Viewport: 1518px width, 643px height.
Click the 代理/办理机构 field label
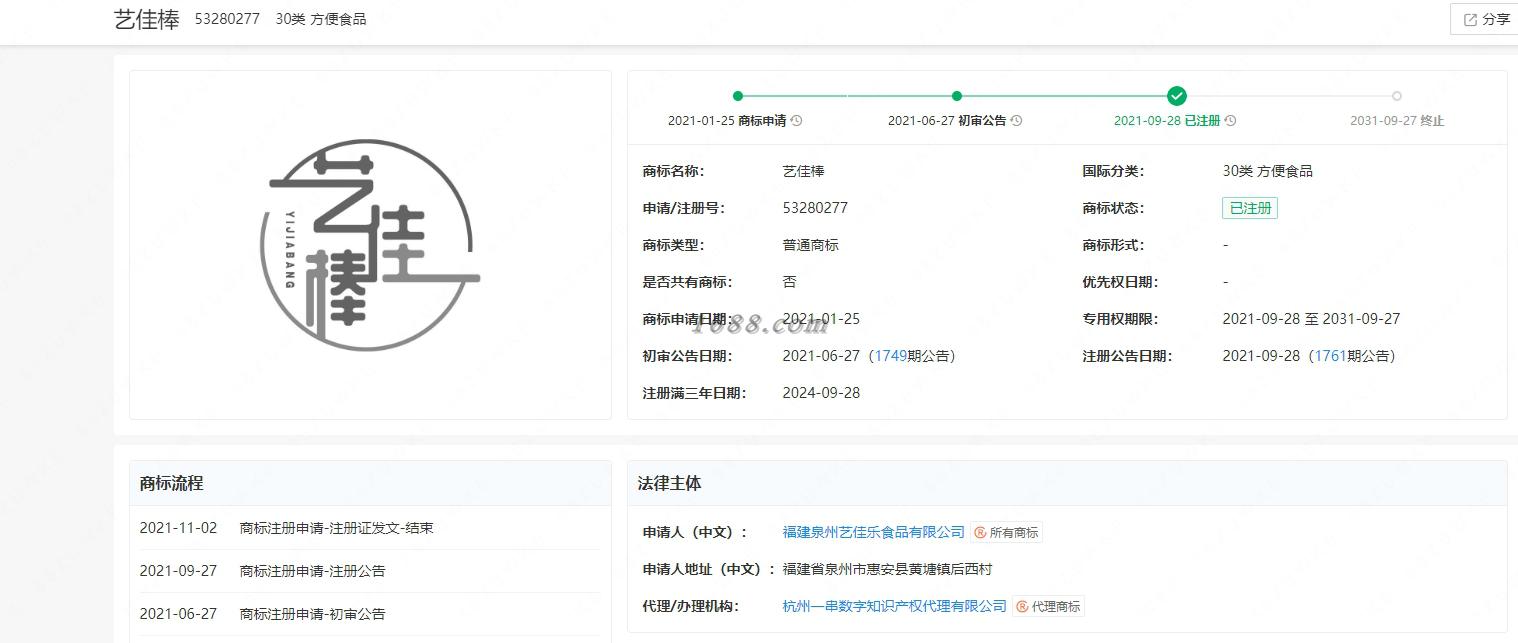click(x=691, y=606)
